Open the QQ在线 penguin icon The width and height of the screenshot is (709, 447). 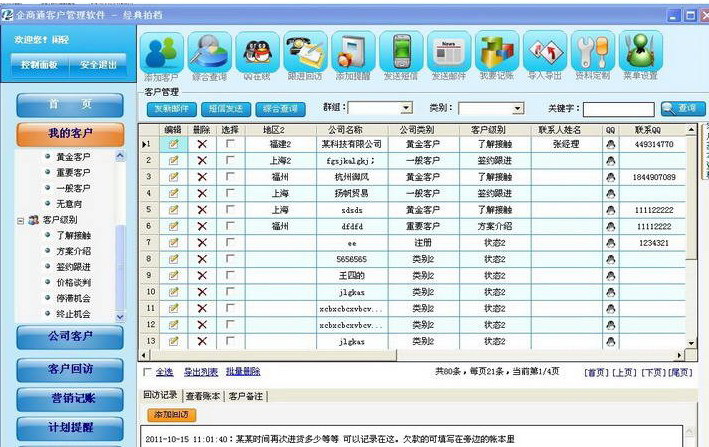[x=258, y=53]
